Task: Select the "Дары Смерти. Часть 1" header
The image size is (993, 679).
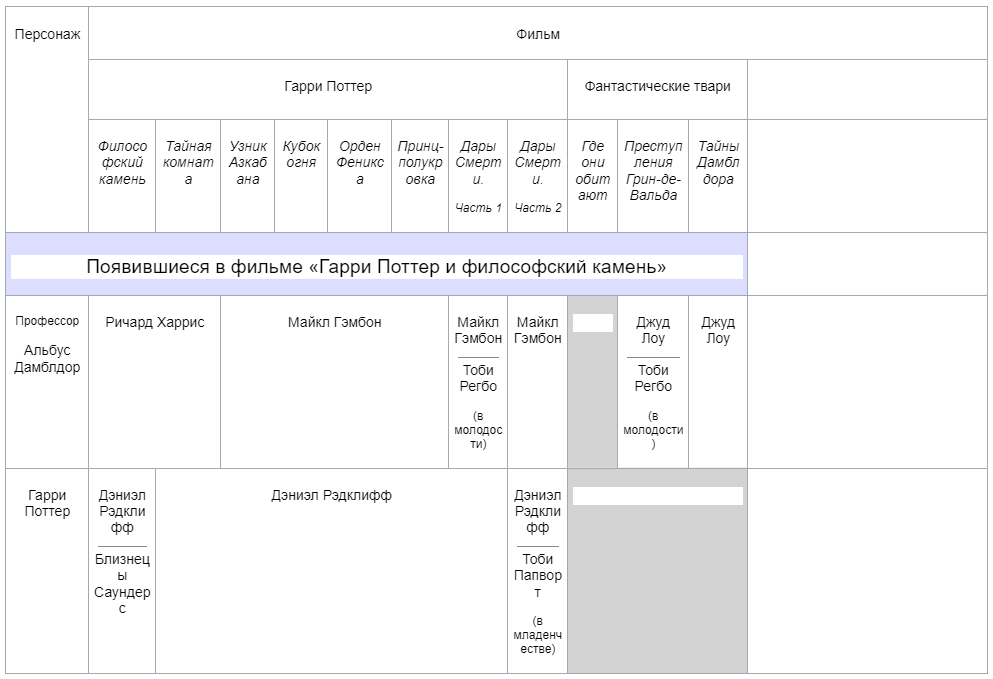Action: click(x=478, y=176)
